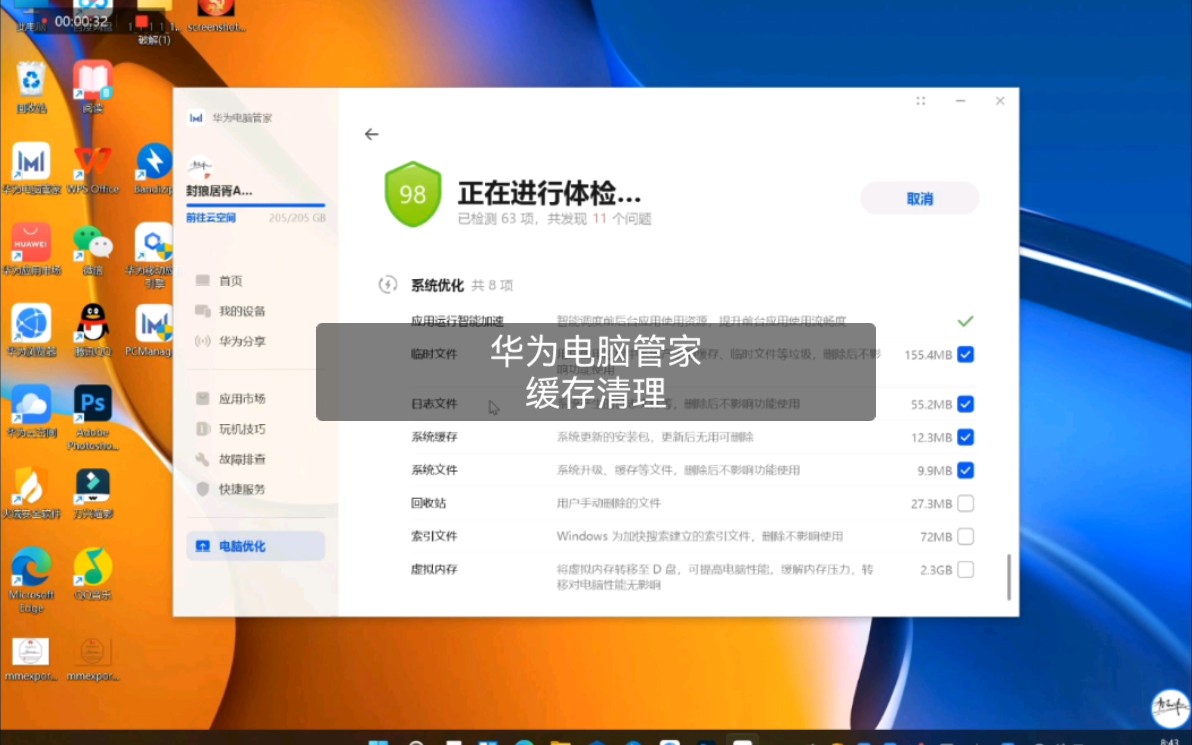Viewport: 1192px width, 745px height.
Task: Click the back arrow in PC Manager
Action: point(371,135)
